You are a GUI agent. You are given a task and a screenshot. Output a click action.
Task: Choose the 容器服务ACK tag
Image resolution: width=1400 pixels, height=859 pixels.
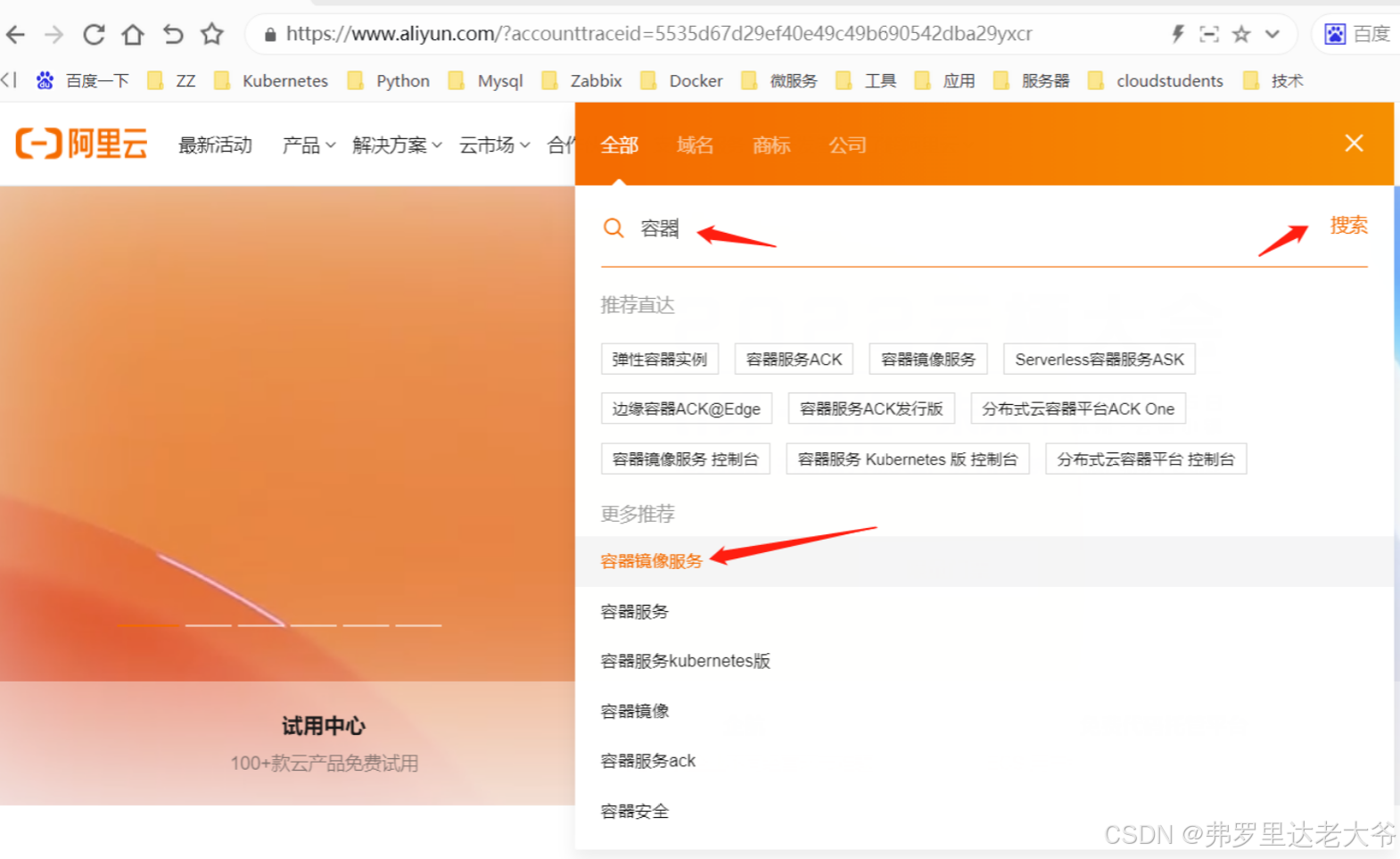coord(794,359)
